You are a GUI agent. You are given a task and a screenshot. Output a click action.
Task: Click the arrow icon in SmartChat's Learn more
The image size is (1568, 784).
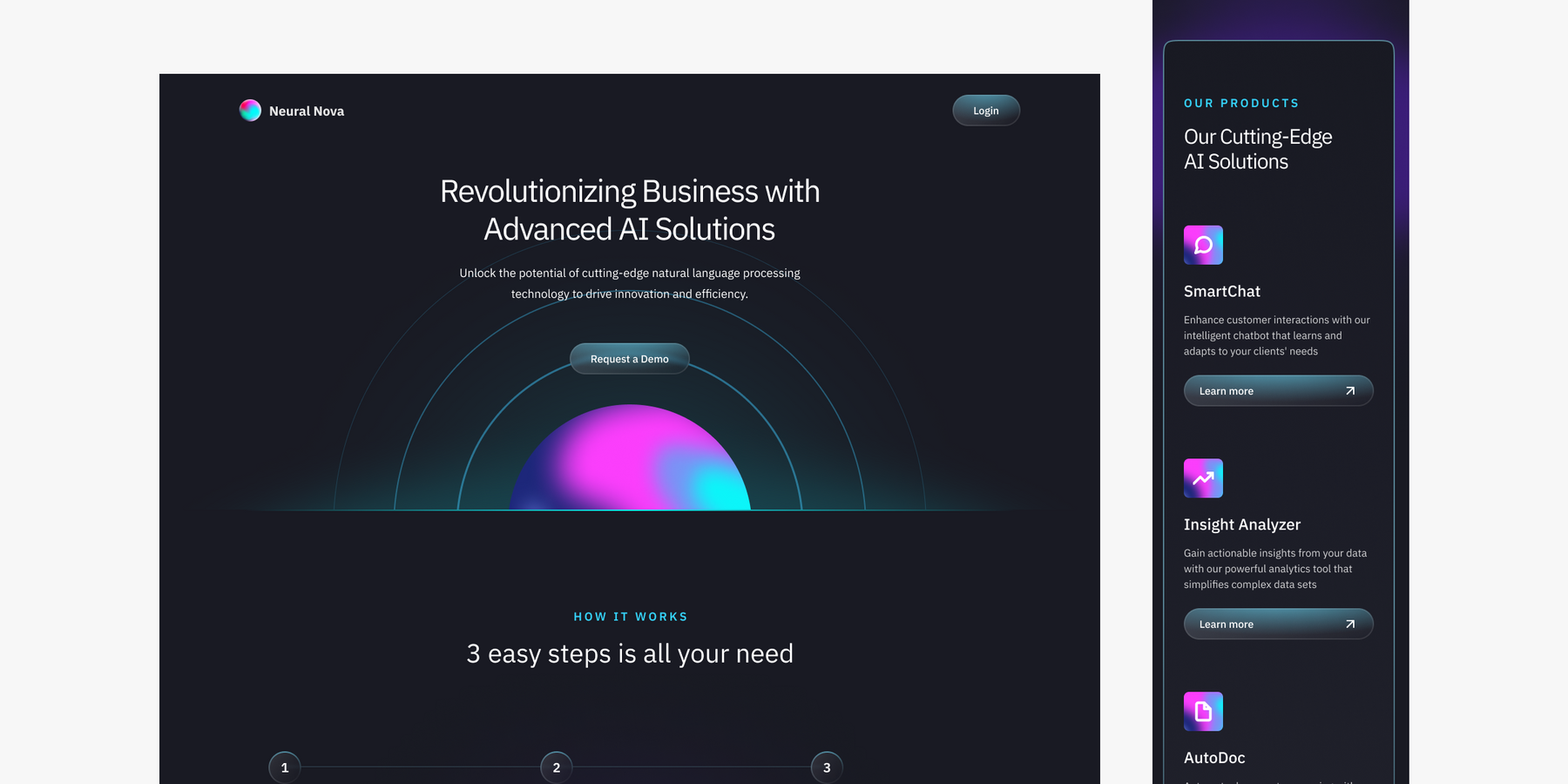pyautogui.click(x=1349, y=391)
